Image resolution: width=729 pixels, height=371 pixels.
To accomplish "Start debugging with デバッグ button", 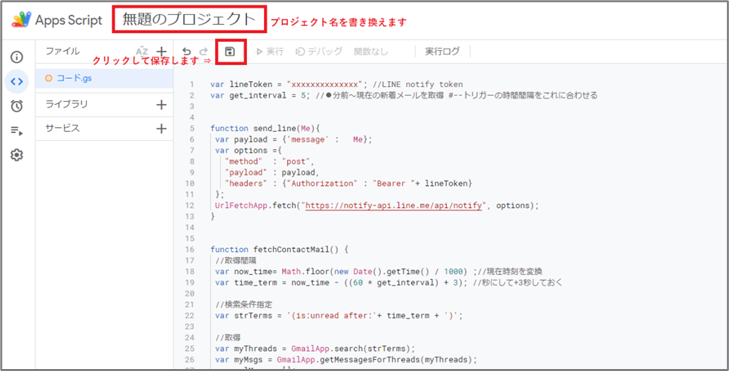I will click(319, 51).
